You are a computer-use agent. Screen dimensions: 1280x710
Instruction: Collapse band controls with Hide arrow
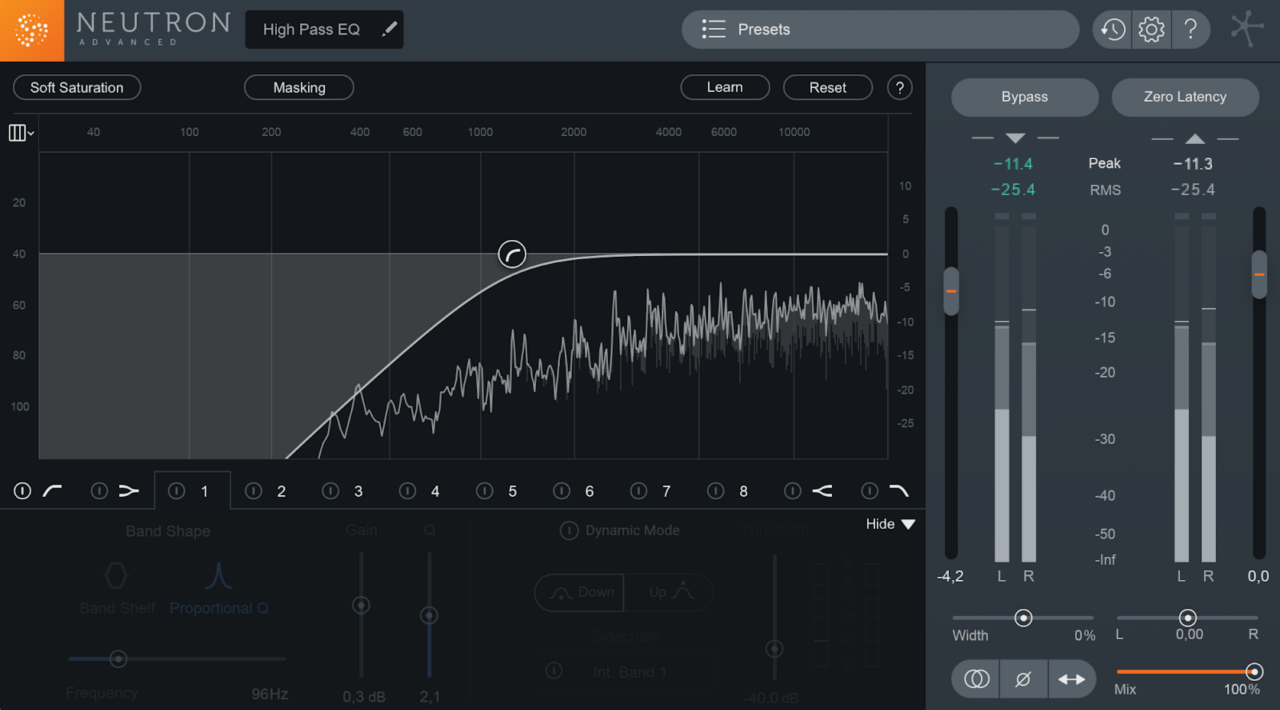(x=890, y=524)
